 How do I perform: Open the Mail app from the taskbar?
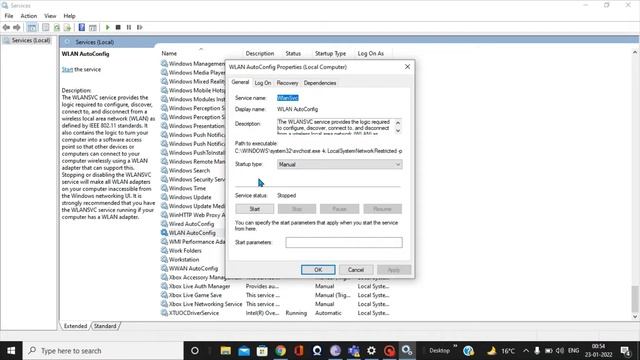244,351
